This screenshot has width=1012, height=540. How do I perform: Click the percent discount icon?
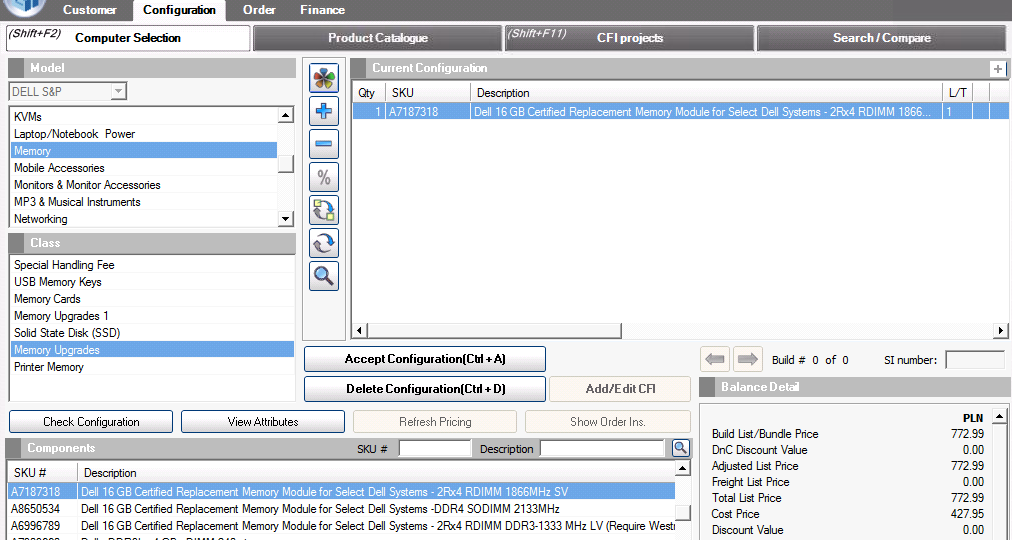click(x=324, y=177)
